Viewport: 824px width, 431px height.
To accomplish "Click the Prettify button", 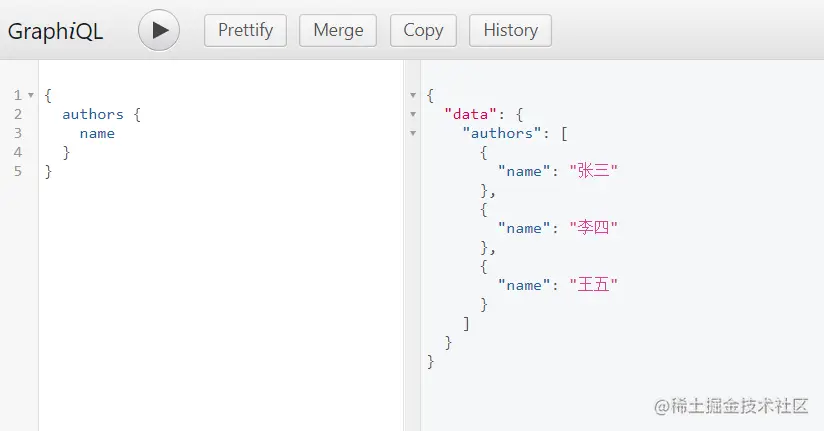I will (x=245, y=30).
